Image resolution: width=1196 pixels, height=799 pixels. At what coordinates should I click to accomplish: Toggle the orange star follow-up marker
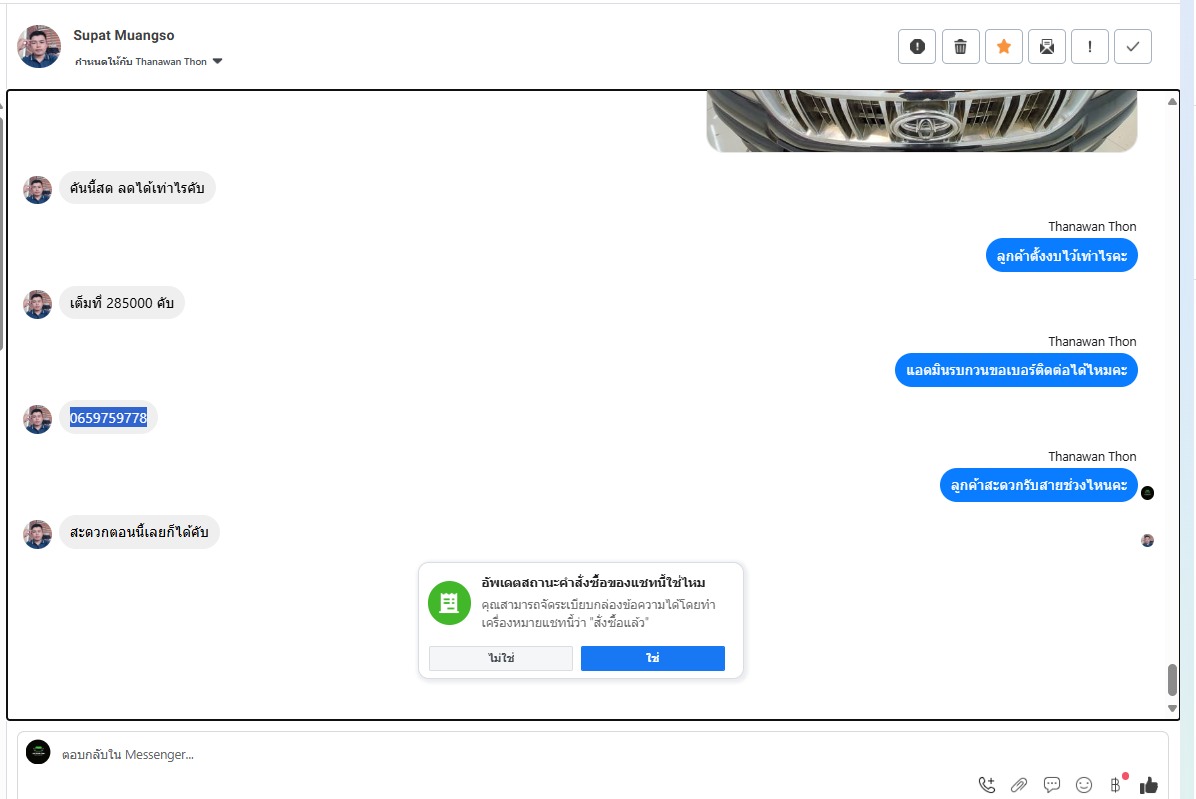click(1004, 47)
